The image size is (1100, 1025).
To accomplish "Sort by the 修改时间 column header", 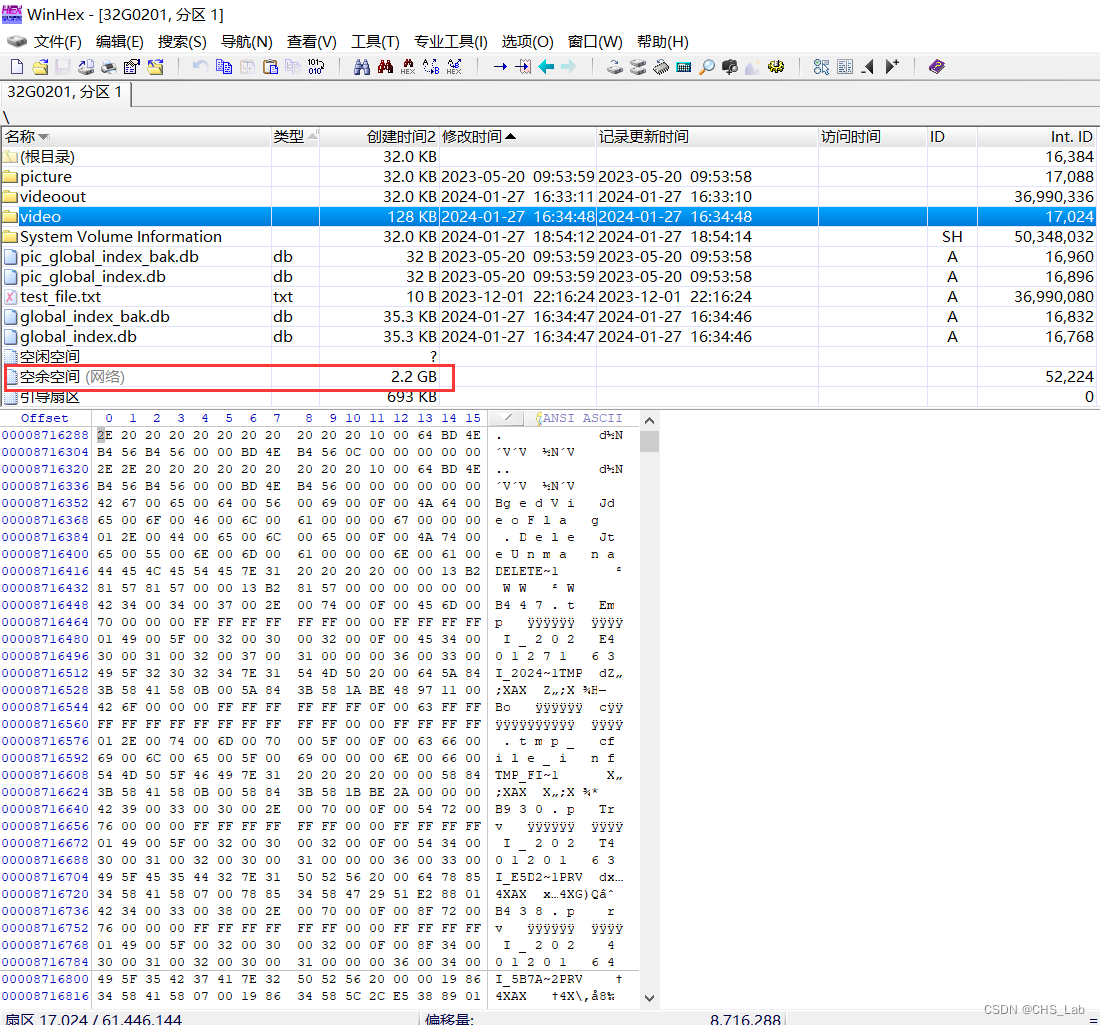I will point(517,137).
